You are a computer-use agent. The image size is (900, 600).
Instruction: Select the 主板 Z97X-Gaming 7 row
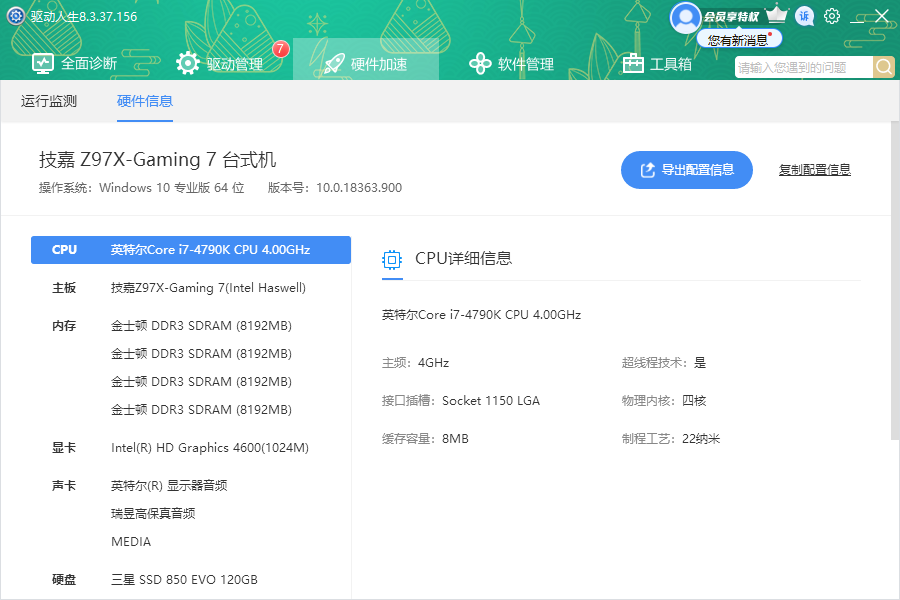point(191,288)
